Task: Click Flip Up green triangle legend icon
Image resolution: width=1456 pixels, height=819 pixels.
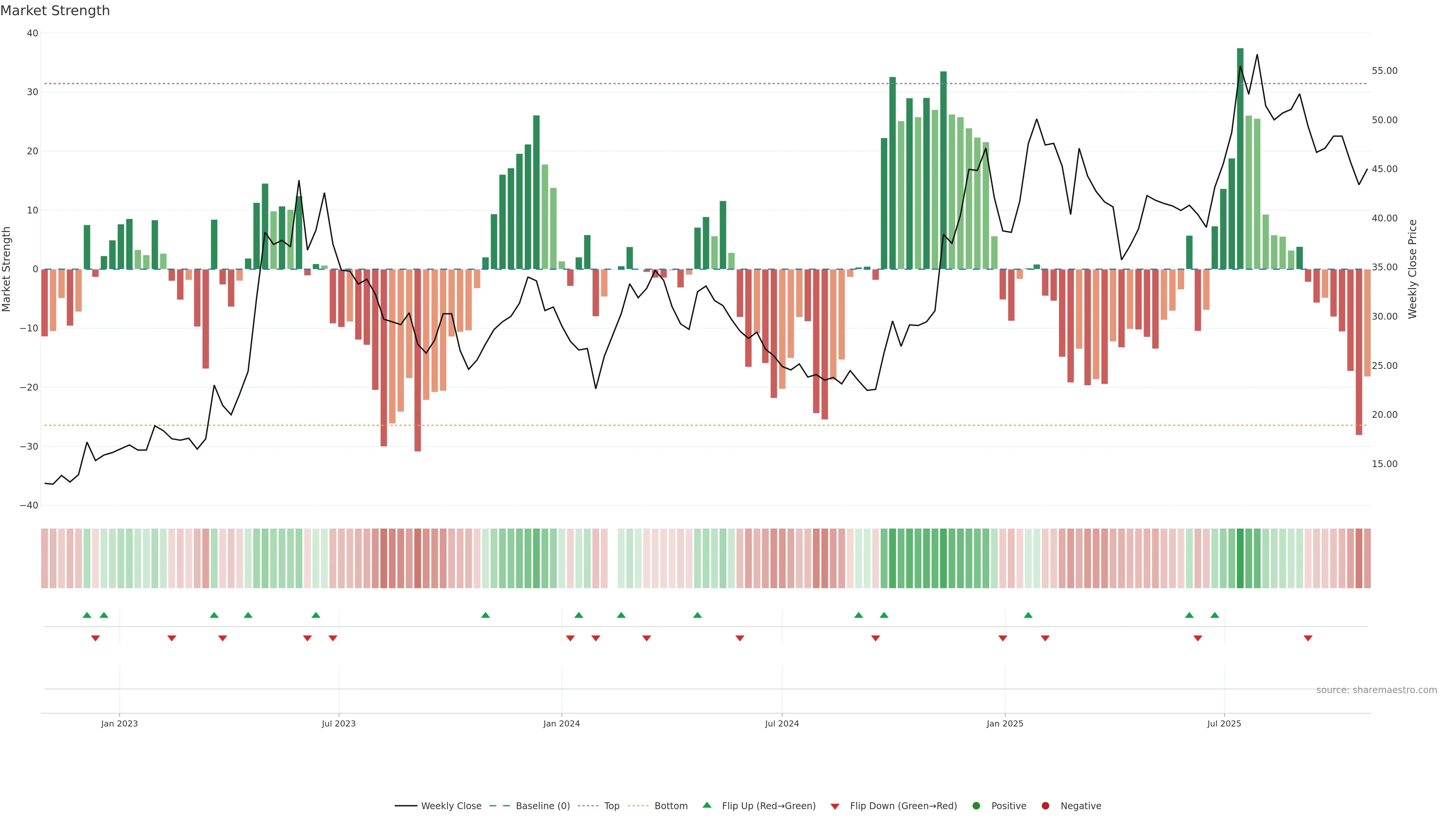Action: point(706,805)
